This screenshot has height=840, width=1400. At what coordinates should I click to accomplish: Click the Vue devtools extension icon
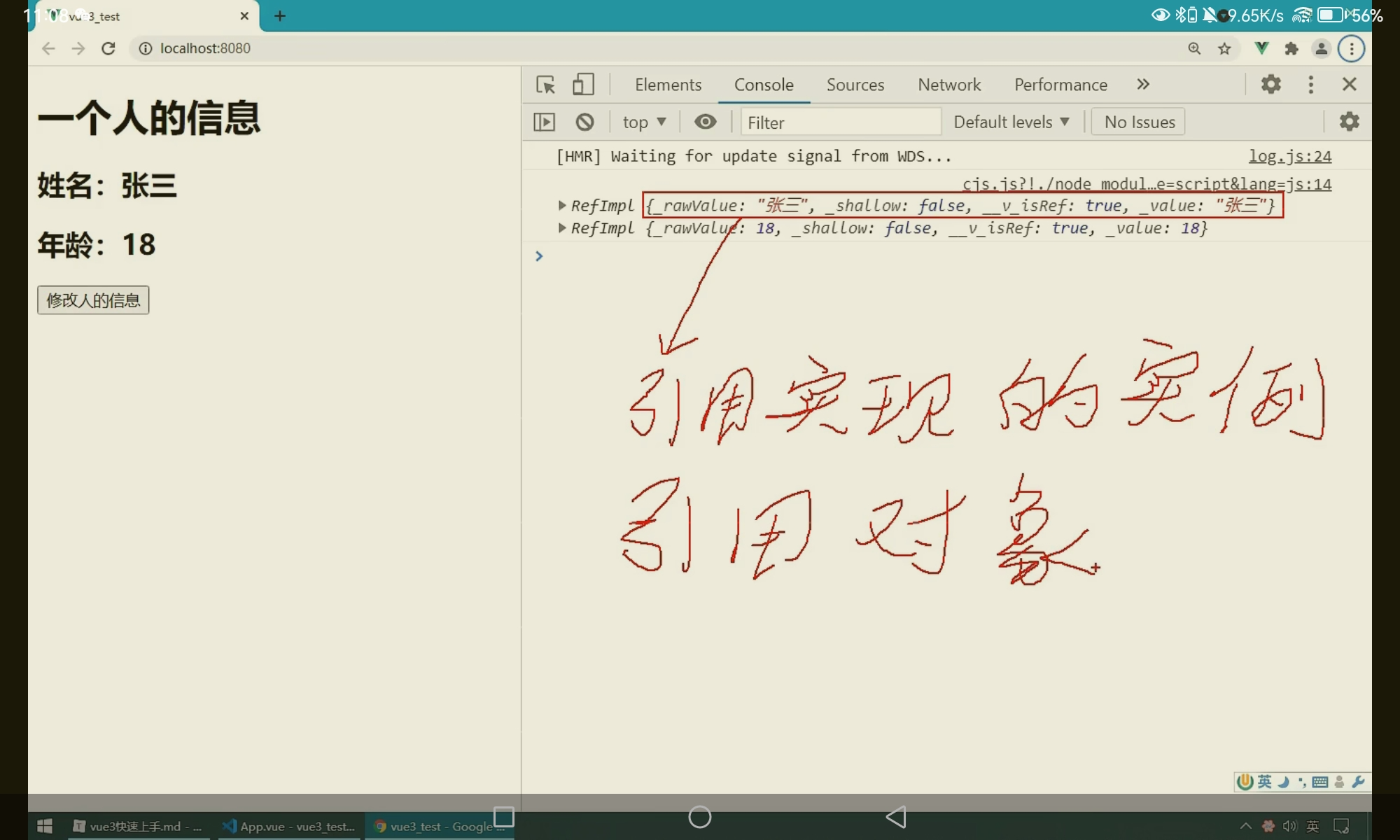coord(1261,48)
